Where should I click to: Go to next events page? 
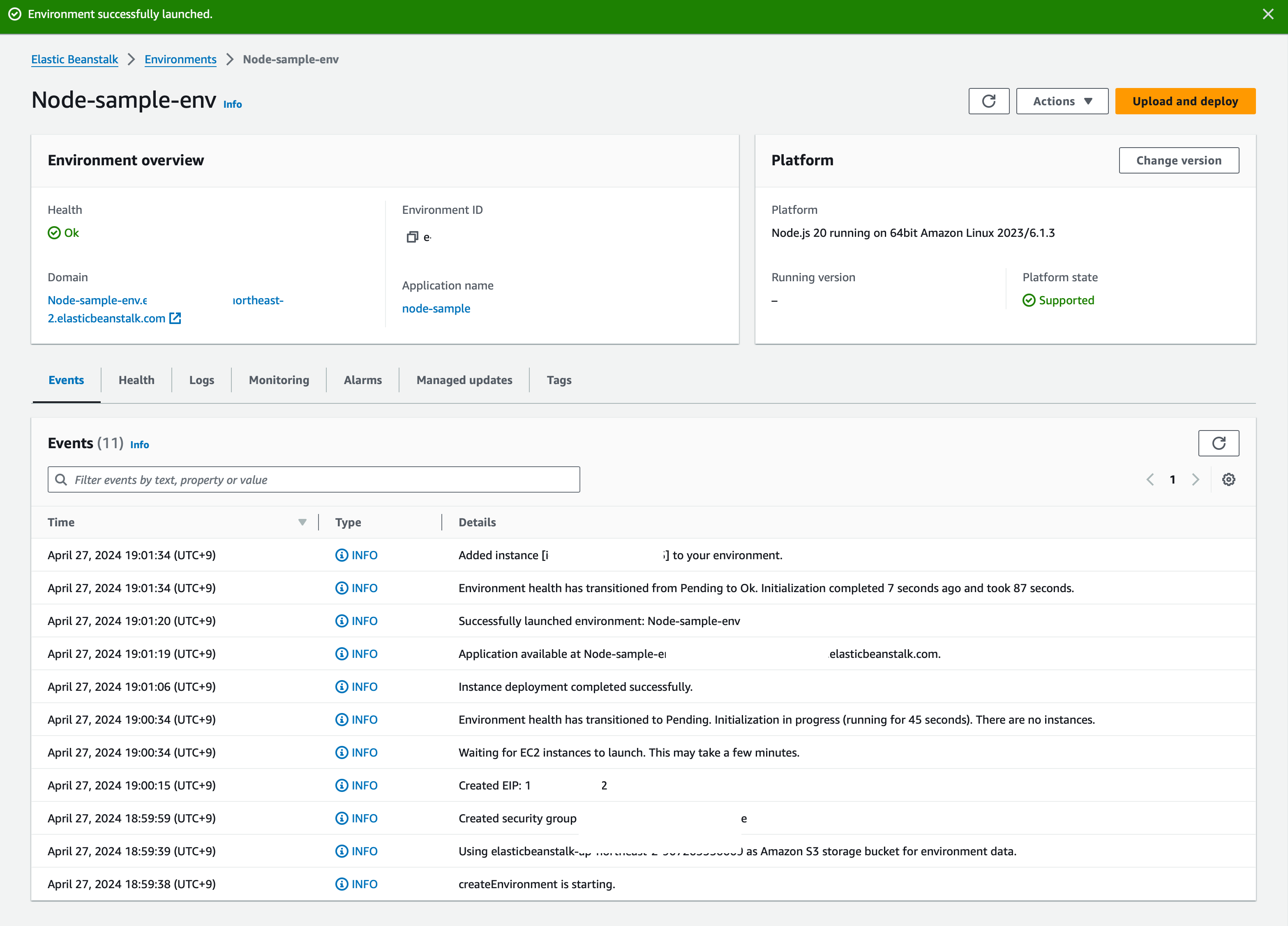pyautogui.click(x=1196, y=479)
